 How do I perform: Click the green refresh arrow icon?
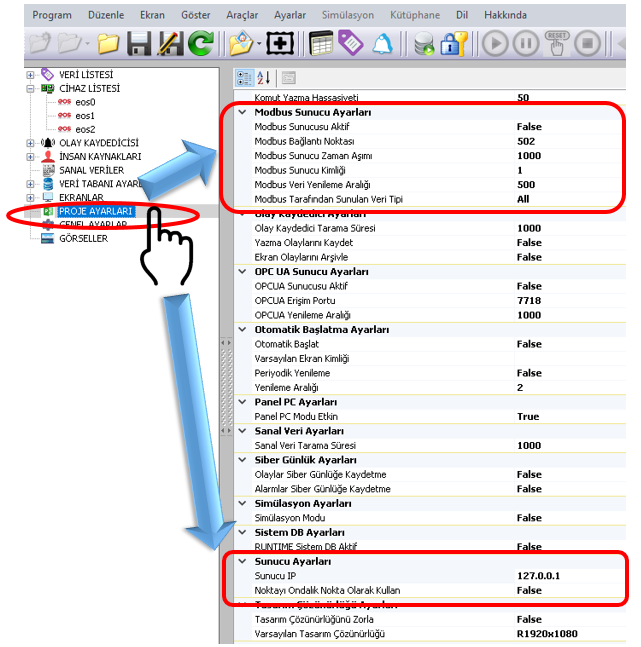coord(201,43)
